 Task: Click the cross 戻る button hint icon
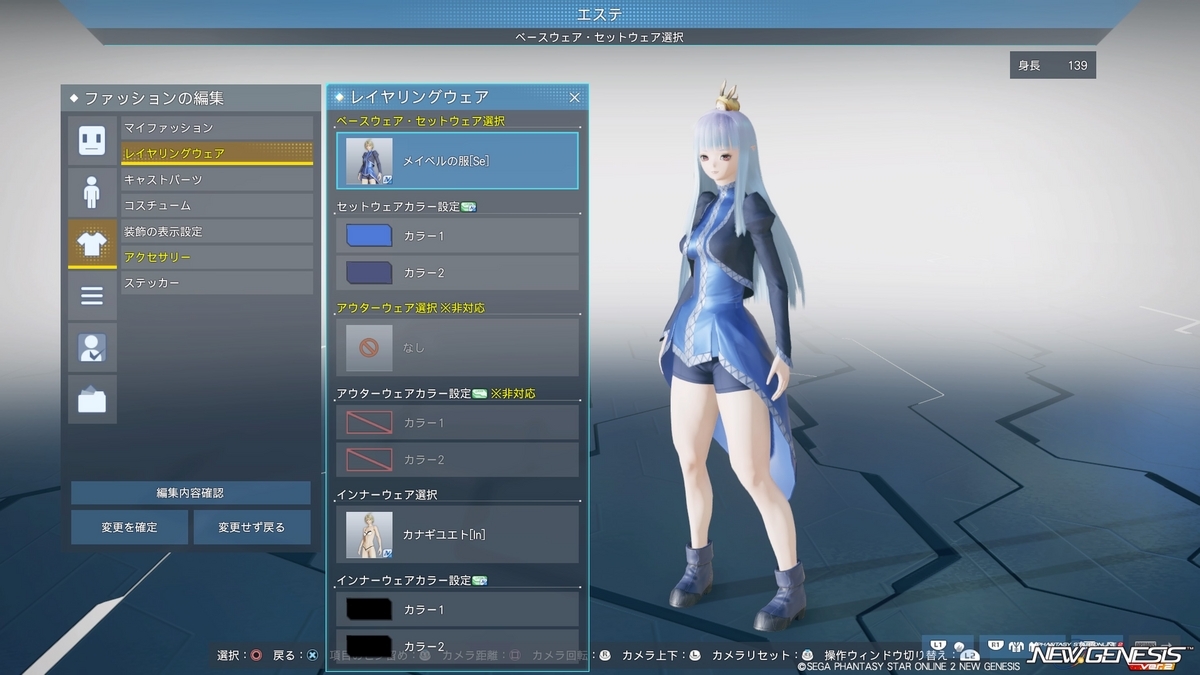(x=312, y=656)
